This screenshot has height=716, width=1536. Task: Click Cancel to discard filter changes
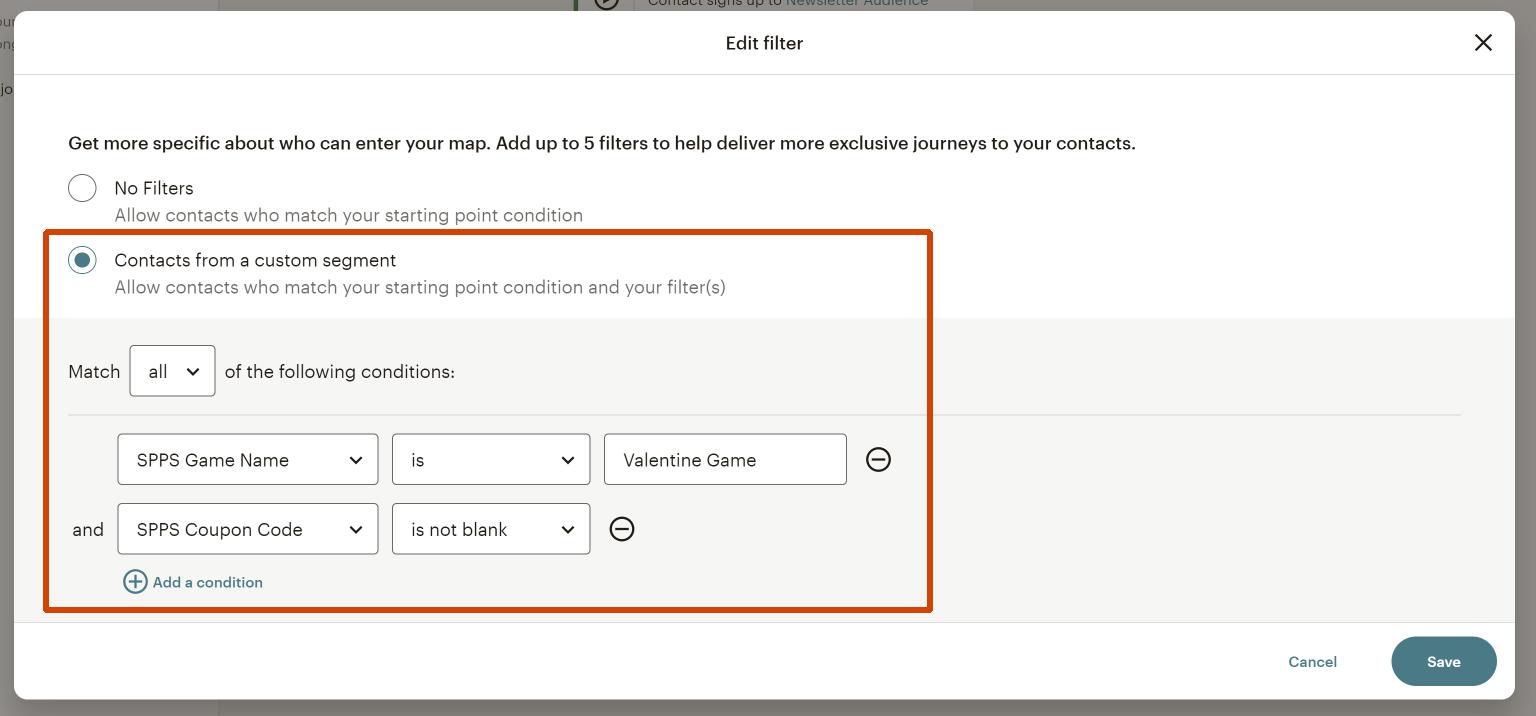1312,661
